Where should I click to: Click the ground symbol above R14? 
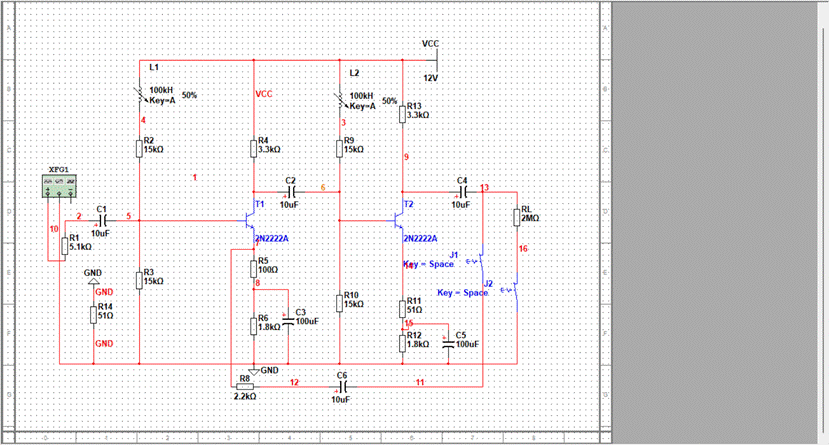(x=94, y=282)
